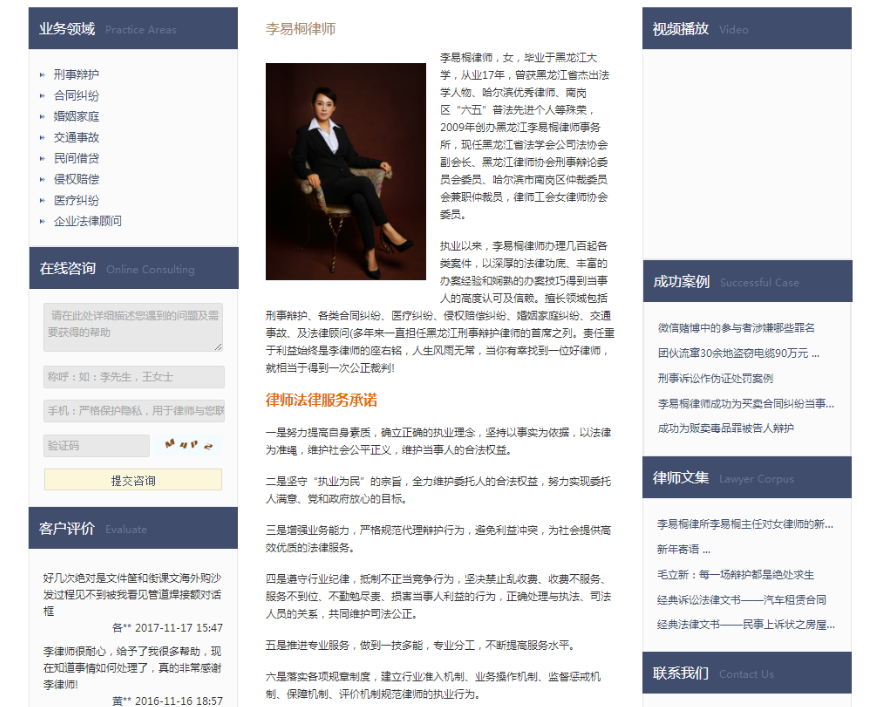The height and width of the screenshot is (707, 891).
Task: Open the 婚姻家庭 practice area link
Action: [76, 117]
